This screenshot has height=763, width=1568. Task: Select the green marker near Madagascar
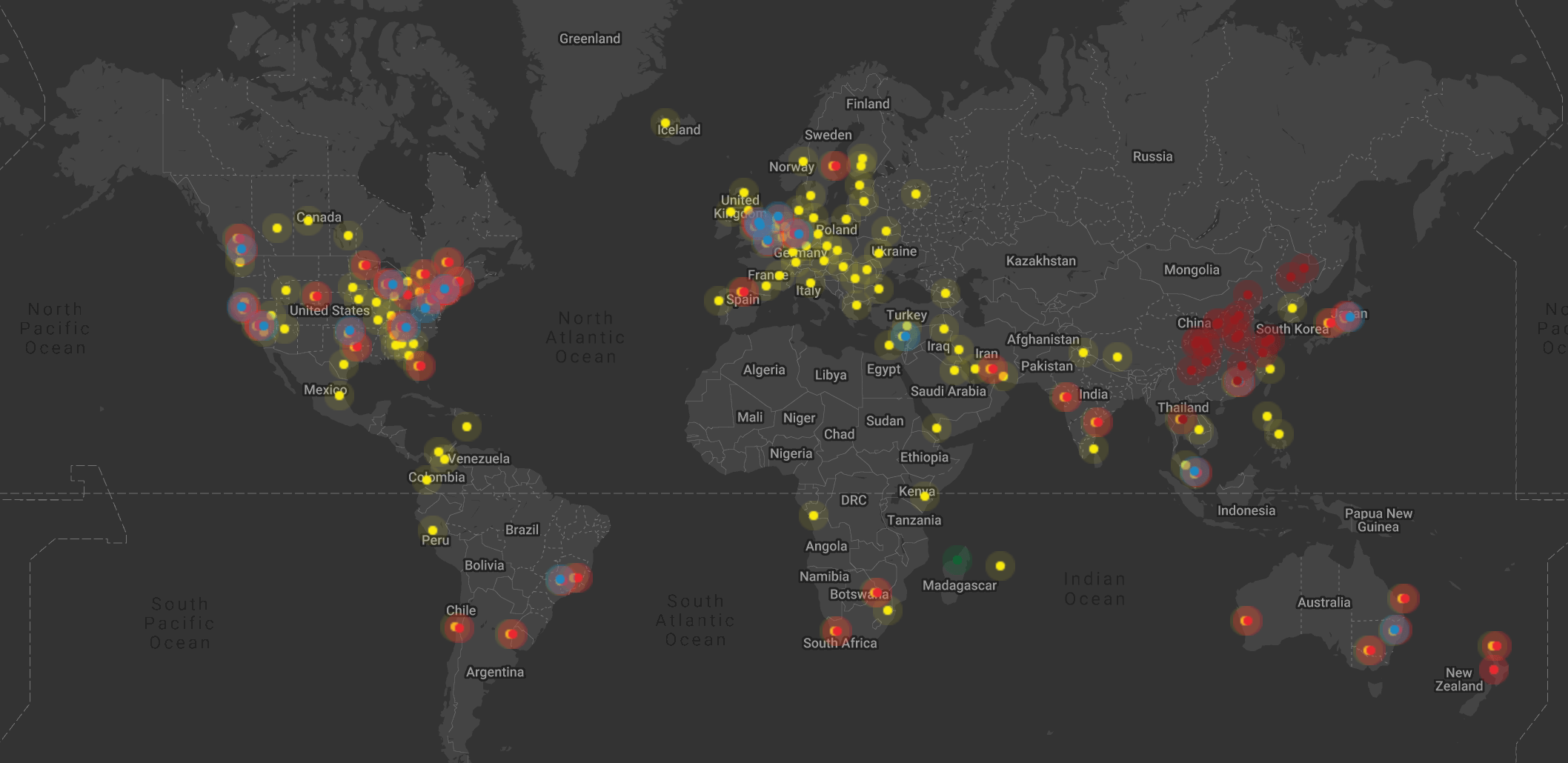957,560
